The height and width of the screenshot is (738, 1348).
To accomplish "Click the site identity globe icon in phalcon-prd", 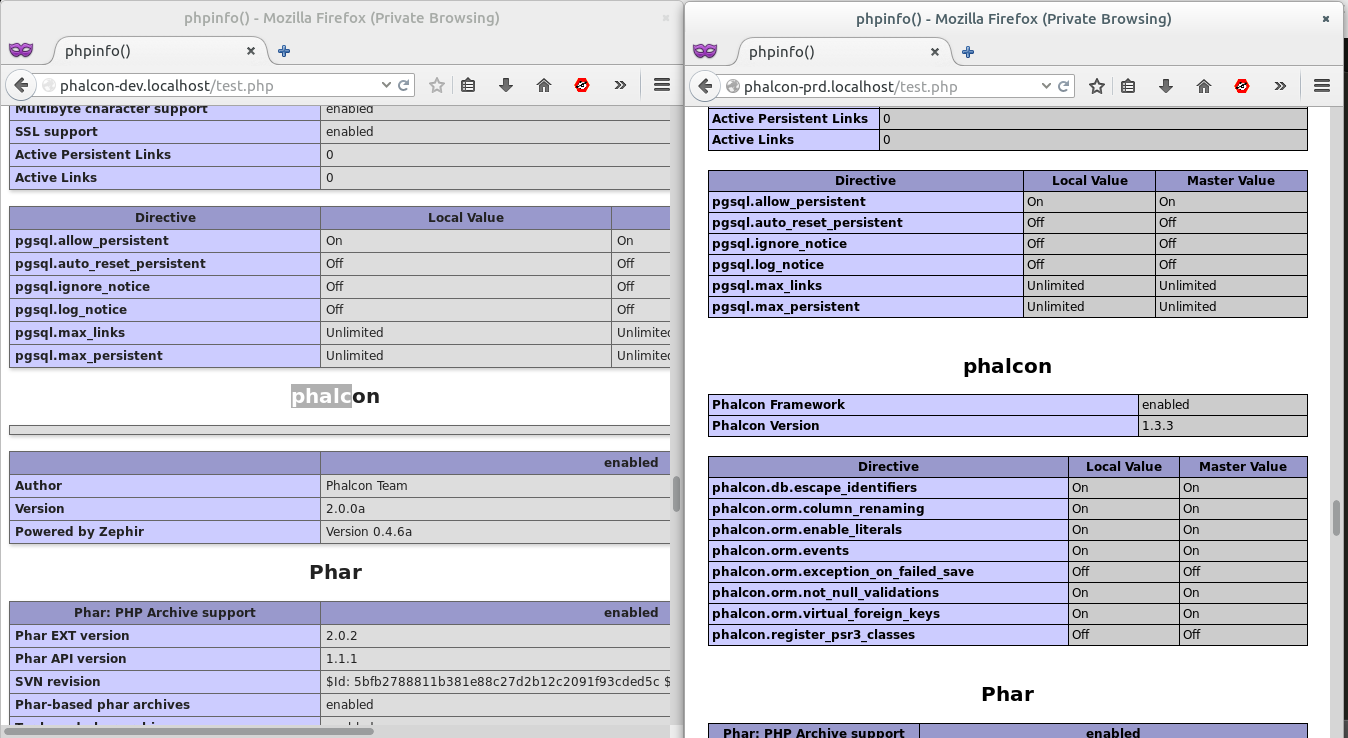I will point(732,86).
